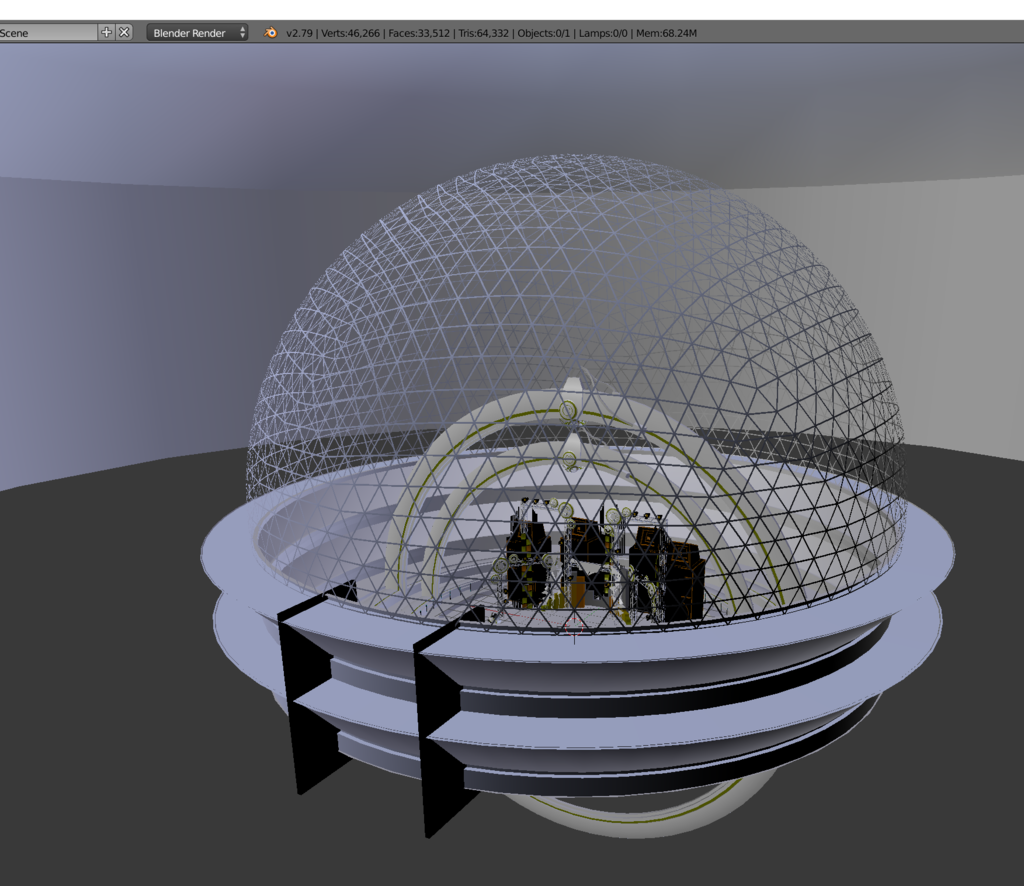Viewport: 1024px width, 886px height.
Task: Click the Objects:0/1 statistic
Action: pos(543,33)
